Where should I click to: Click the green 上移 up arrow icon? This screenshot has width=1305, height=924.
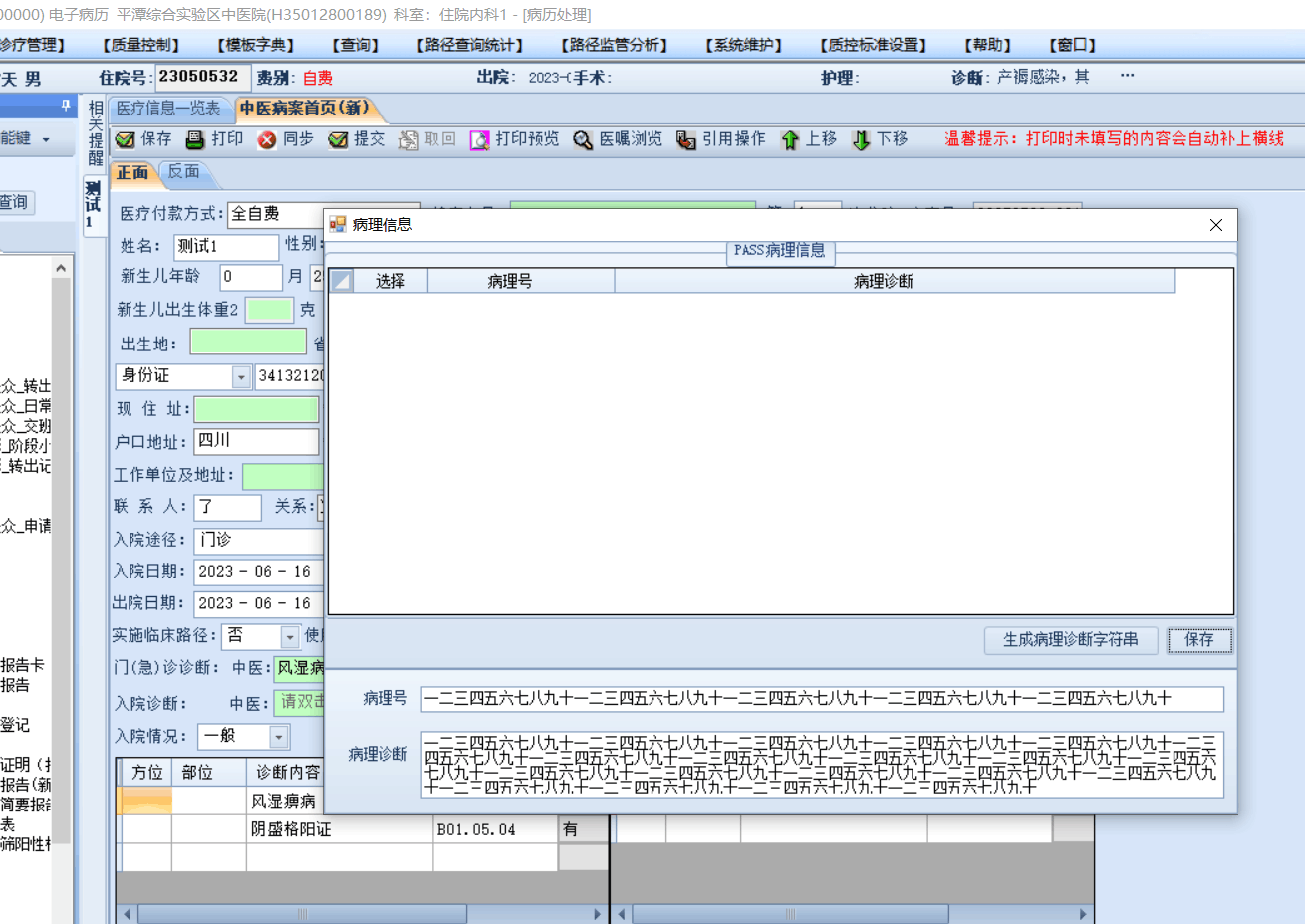tap(790, 140)
